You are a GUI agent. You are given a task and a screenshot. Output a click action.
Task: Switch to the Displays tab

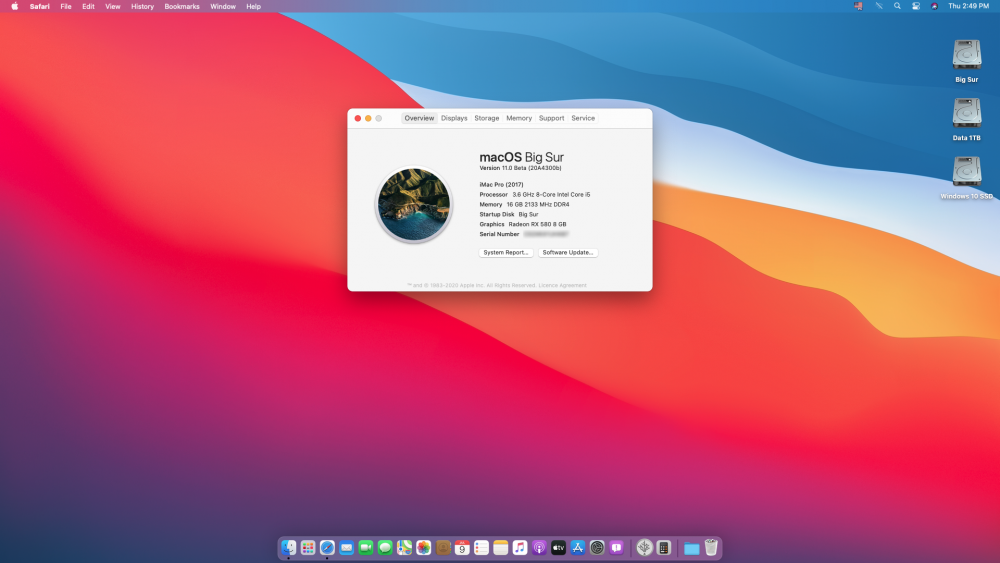point(454,118)
